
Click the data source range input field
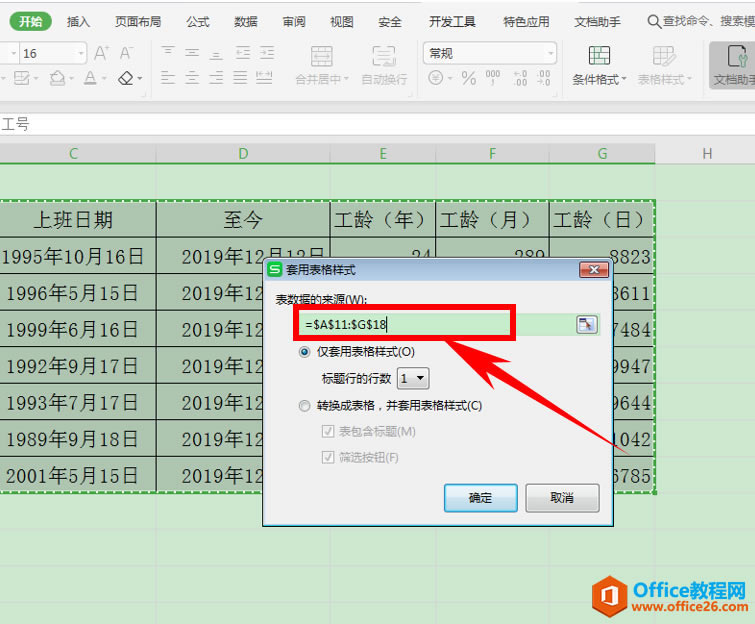(436, 325)
